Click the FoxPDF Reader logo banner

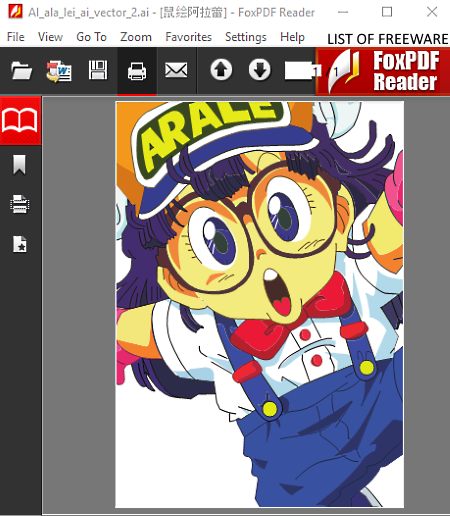click(383, 71)
